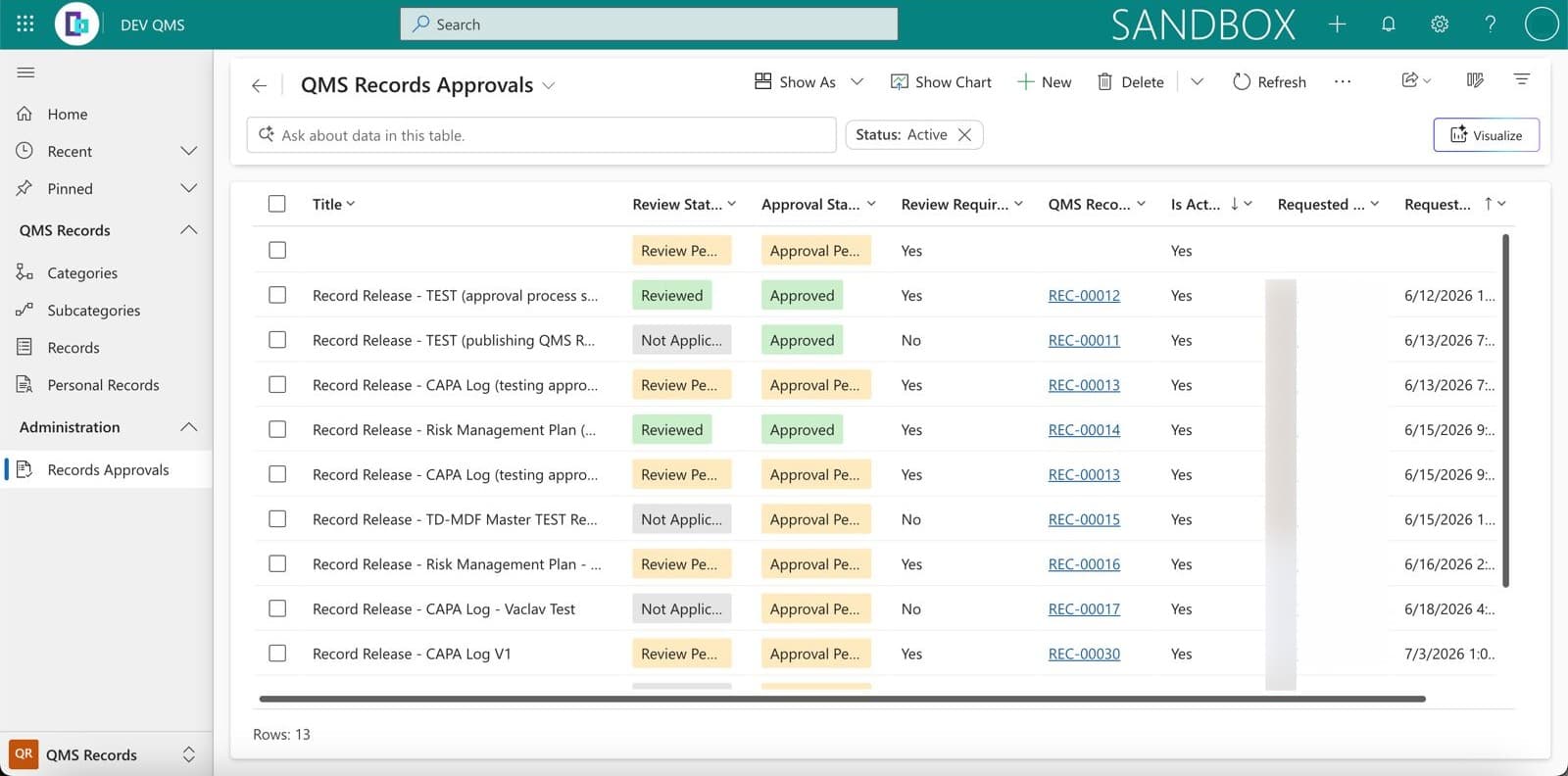This screenshot has height=776, width=1568.
Task: Open the REC-00012 record link
Action: 1084,296
